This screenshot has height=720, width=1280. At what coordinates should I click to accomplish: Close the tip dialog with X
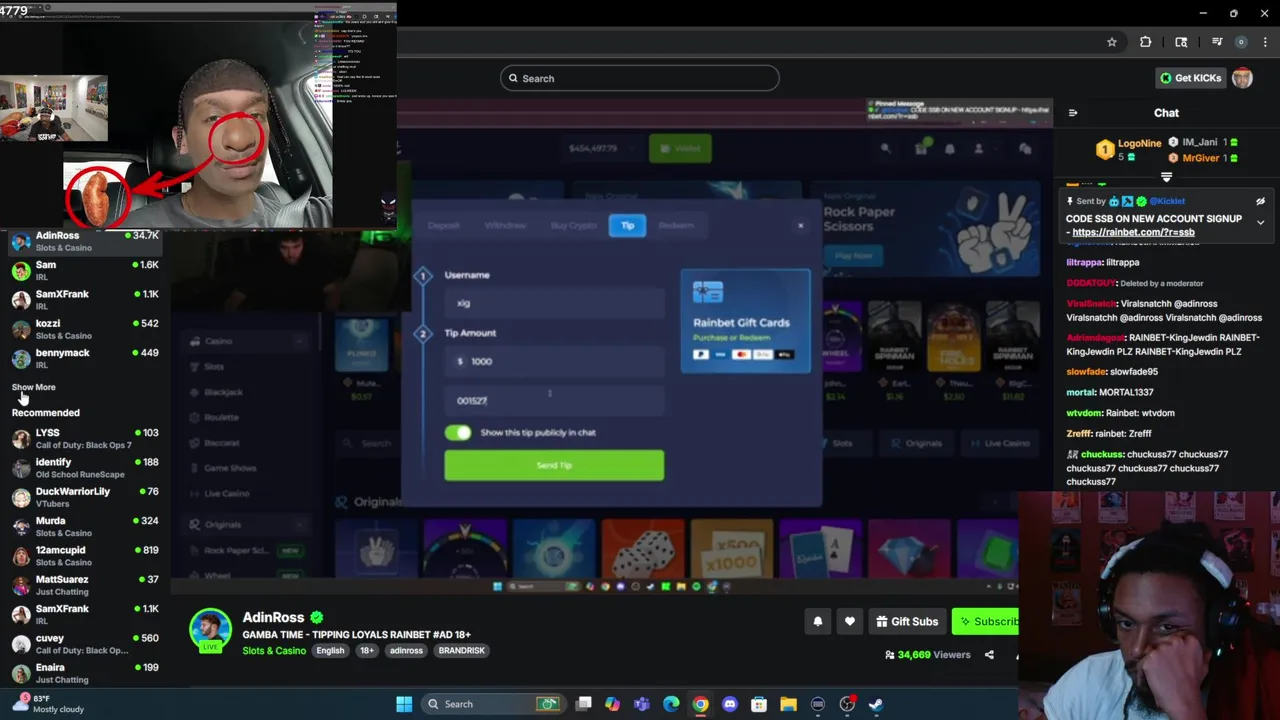pyautogui.click(x=800, y=225)
